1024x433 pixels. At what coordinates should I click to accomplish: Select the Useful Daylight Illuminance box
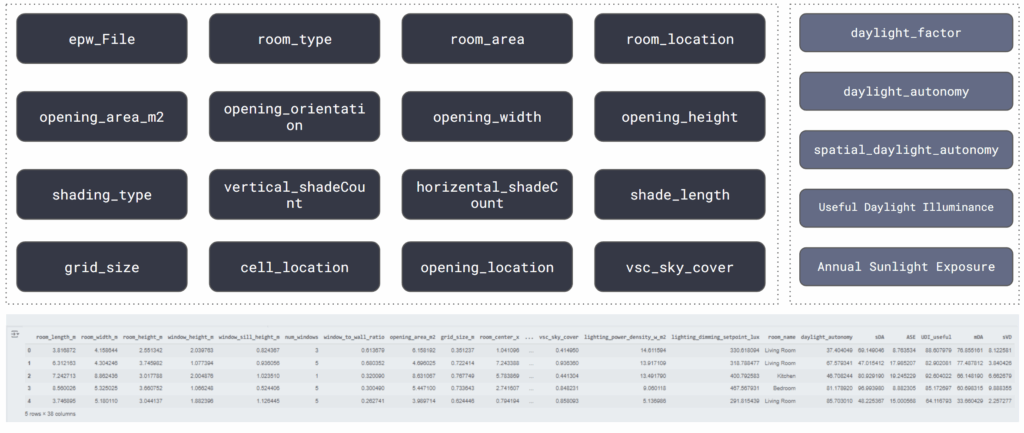pyautogui.click(x=906, y=207)
